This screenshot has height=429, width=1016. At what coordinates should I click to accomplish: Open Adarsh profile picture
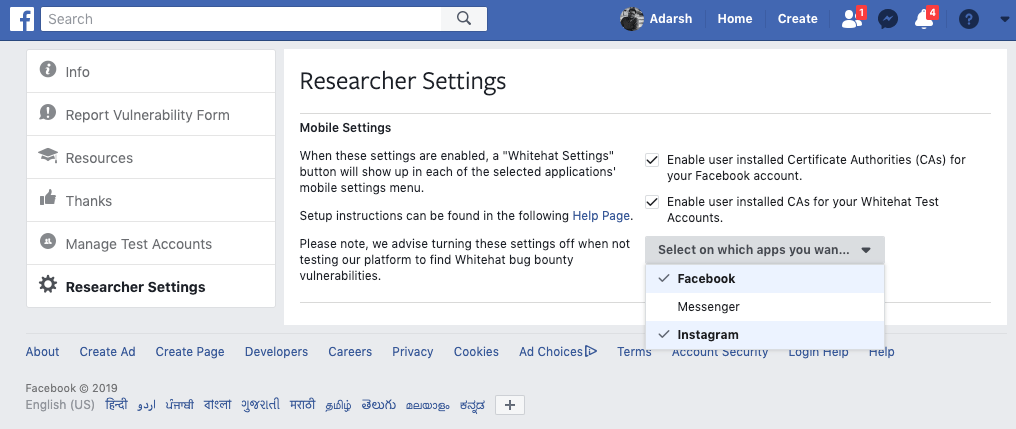coord(632,19)
